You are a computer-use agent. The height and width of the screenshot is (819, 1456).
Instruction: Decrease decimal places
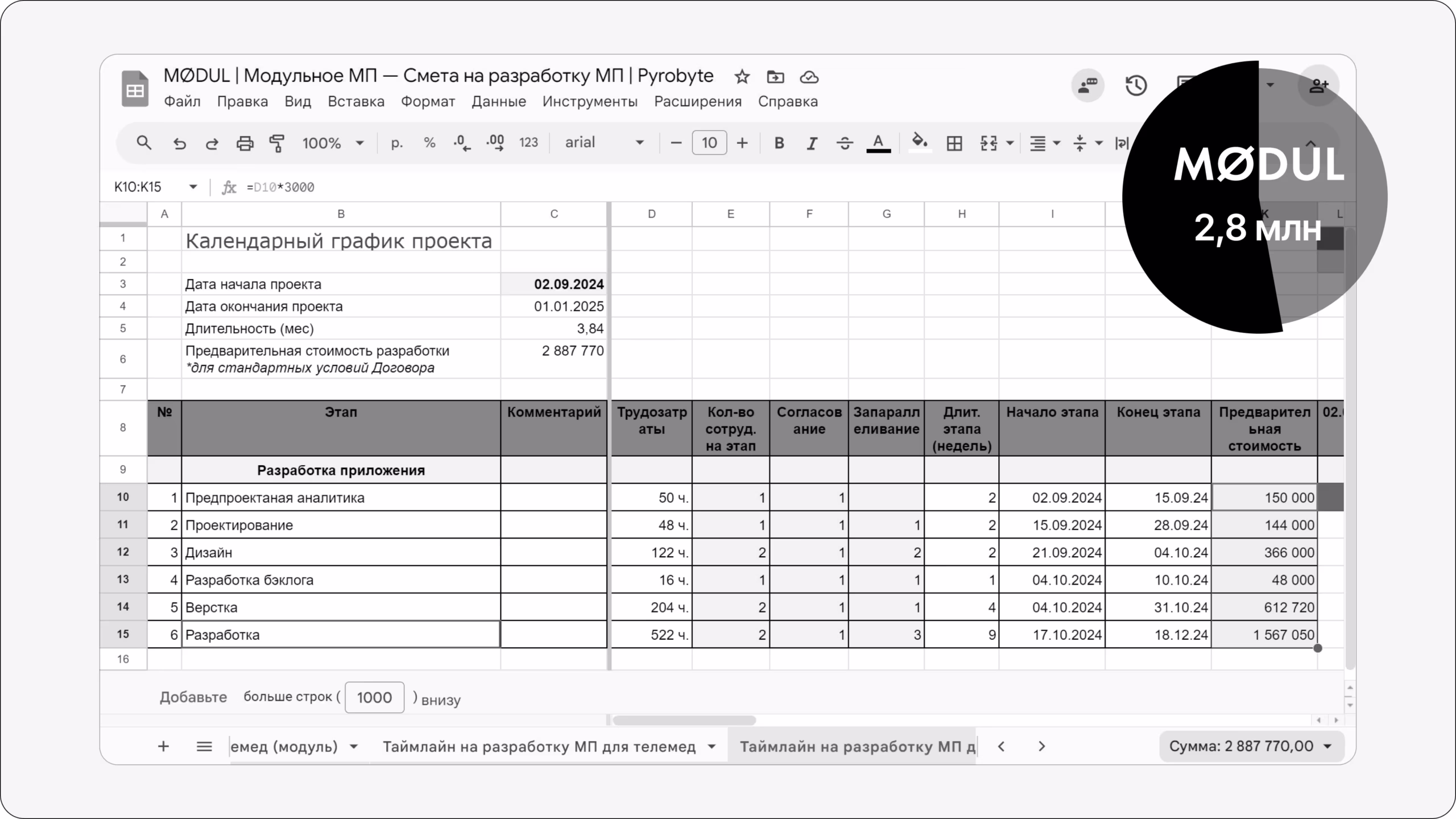[462, 143]
